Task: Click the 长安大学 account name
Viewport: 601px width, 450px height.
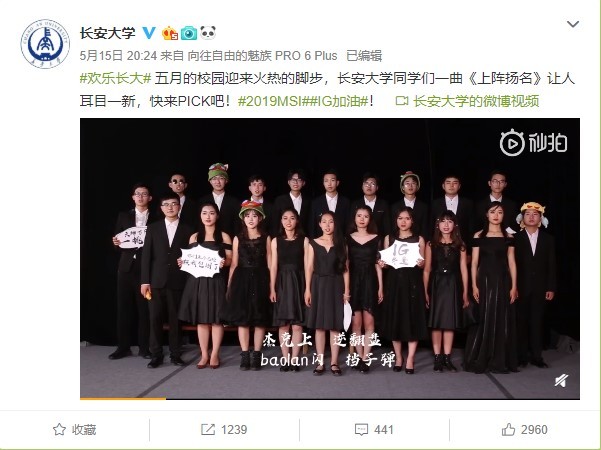Action: [x=108, y=33]
